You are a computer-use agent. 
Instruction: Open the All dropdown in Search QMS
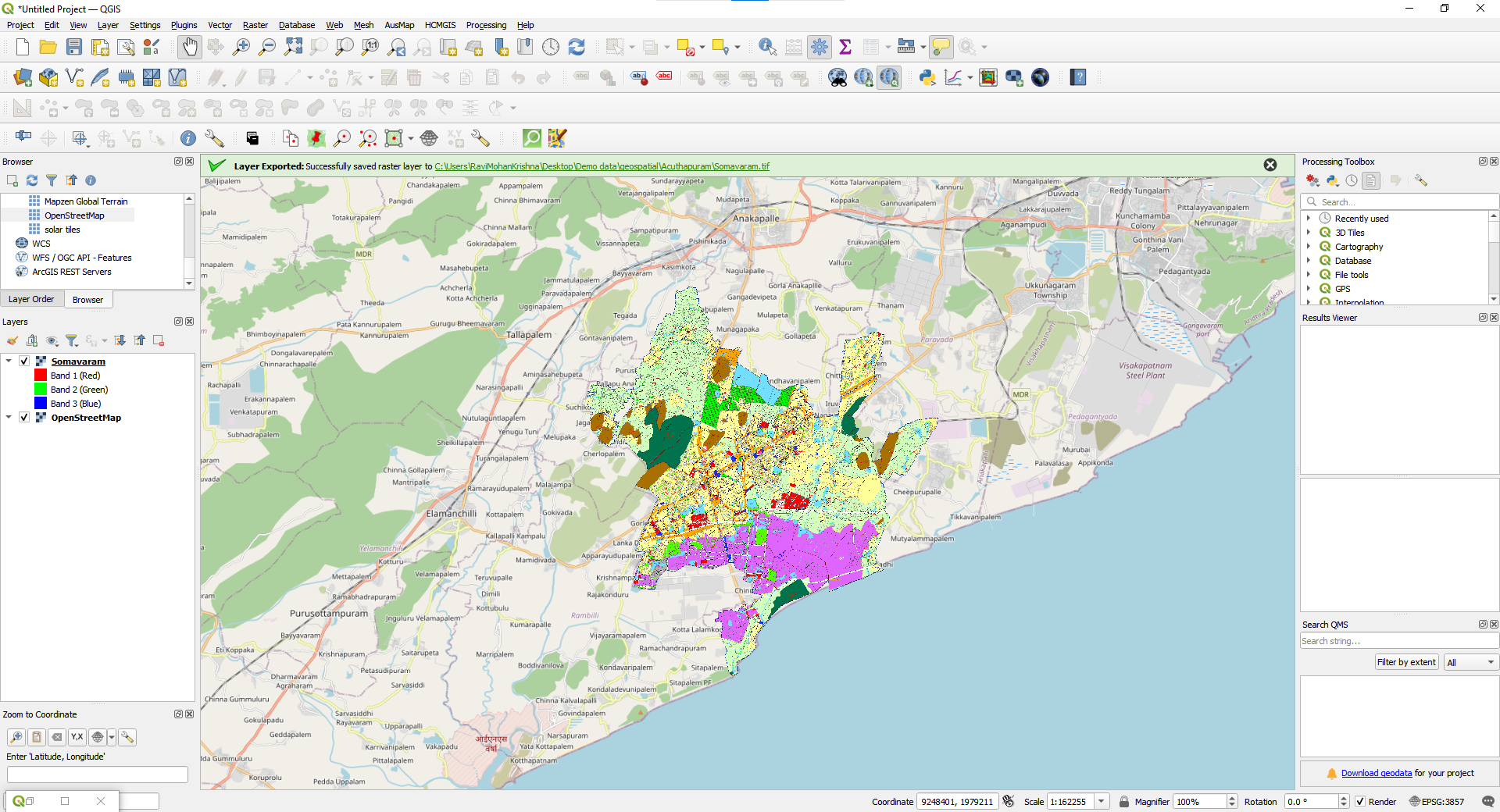(x=1470, y=662)
